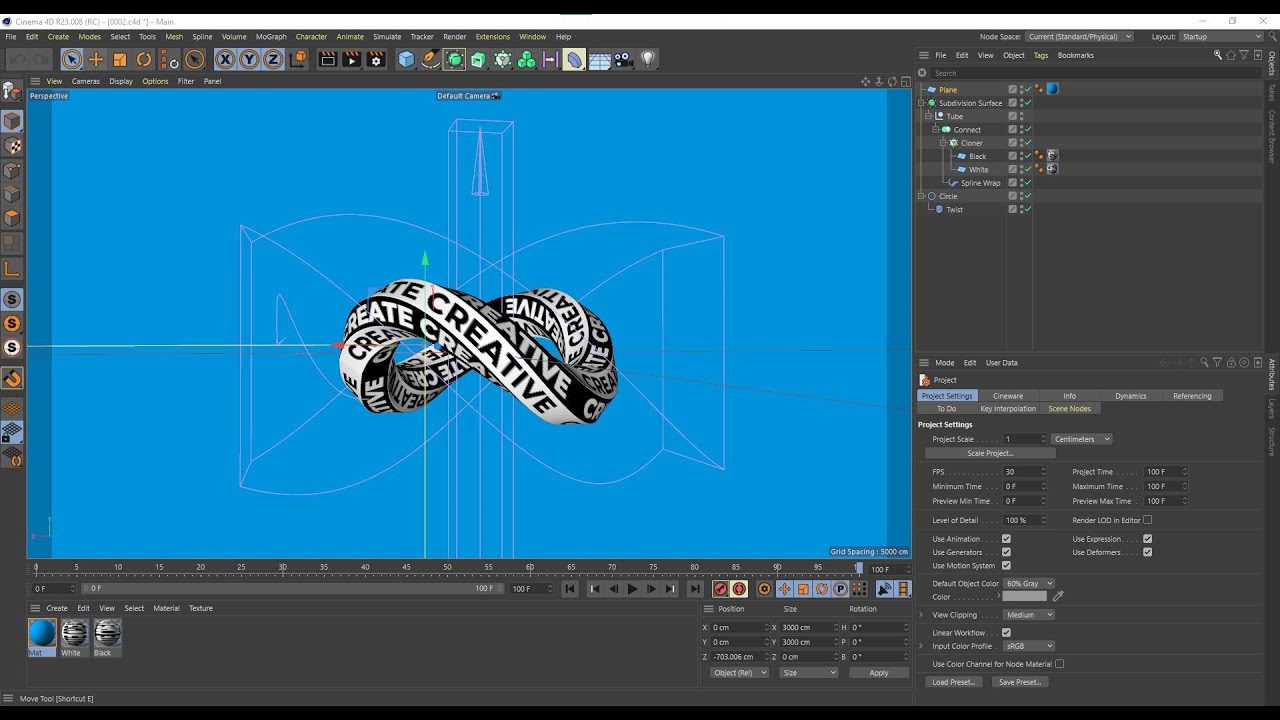Select the Scale tool in top toolbar
Viewport: 1280px width, 720px height.
point(120,60)
